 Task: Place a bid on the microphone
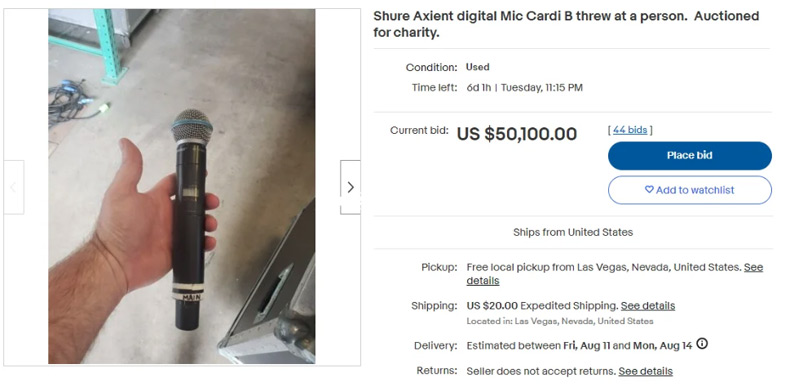[x=690, y=156]
